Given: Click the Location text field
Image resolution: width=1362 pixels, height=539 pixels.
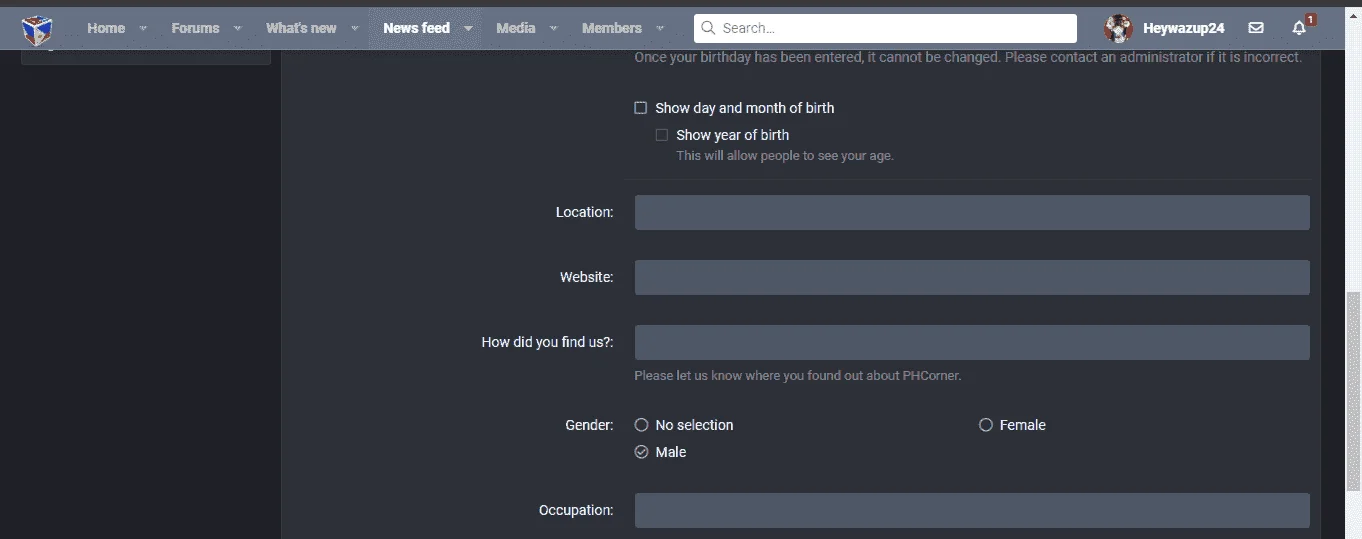Looking at the screenshot, I should [x=972, y=212].
